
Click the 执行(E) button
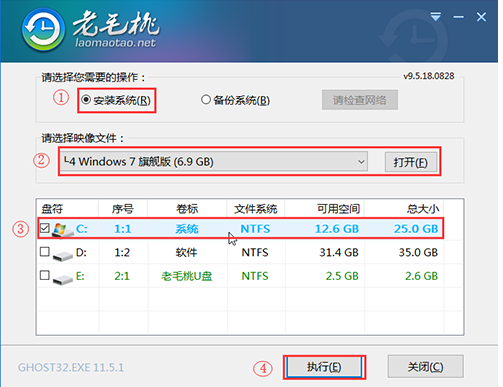coord(324,367)
